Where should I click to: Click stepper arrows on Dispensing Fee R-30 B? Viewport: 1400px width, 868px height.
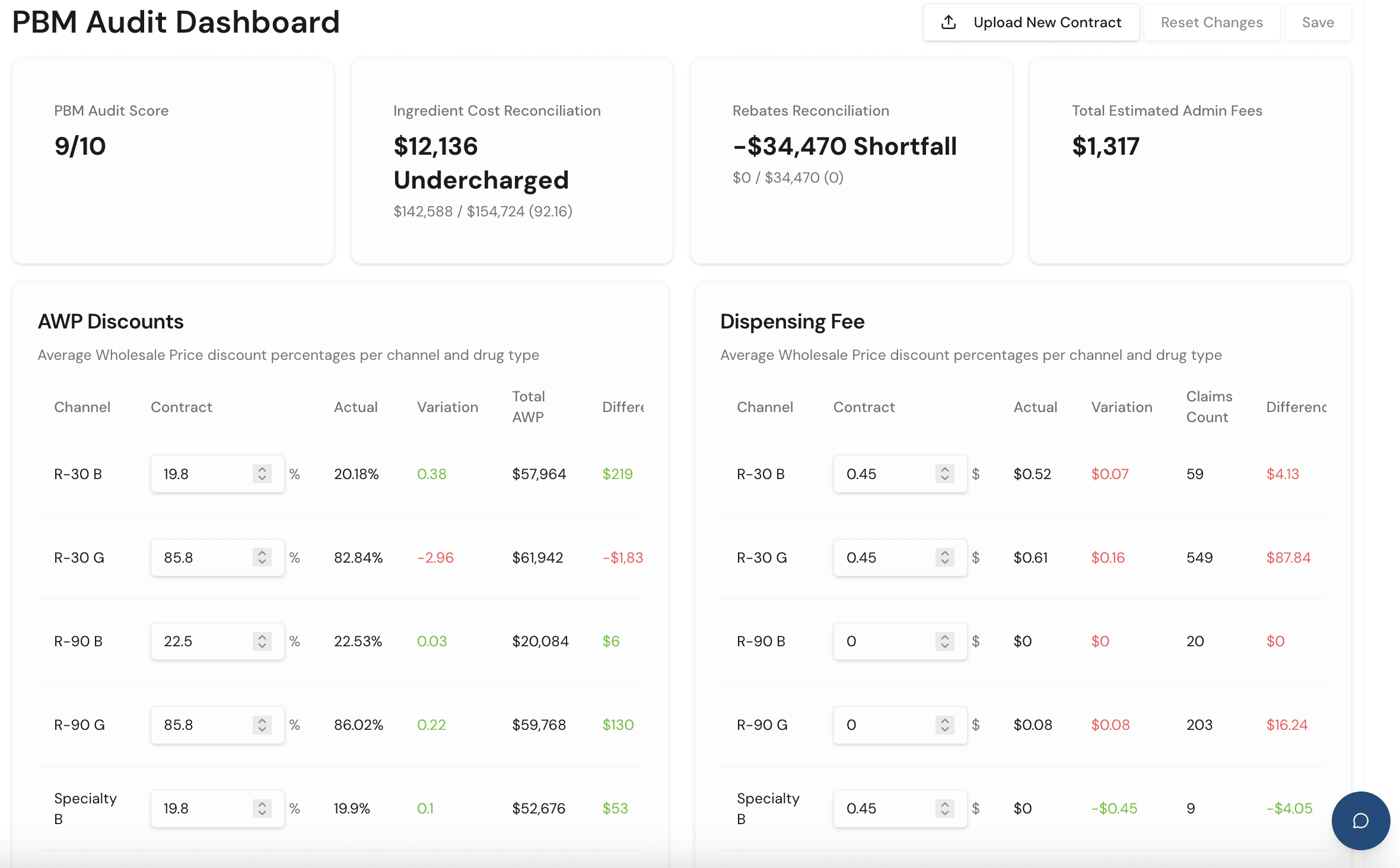[x=945, y=474]
